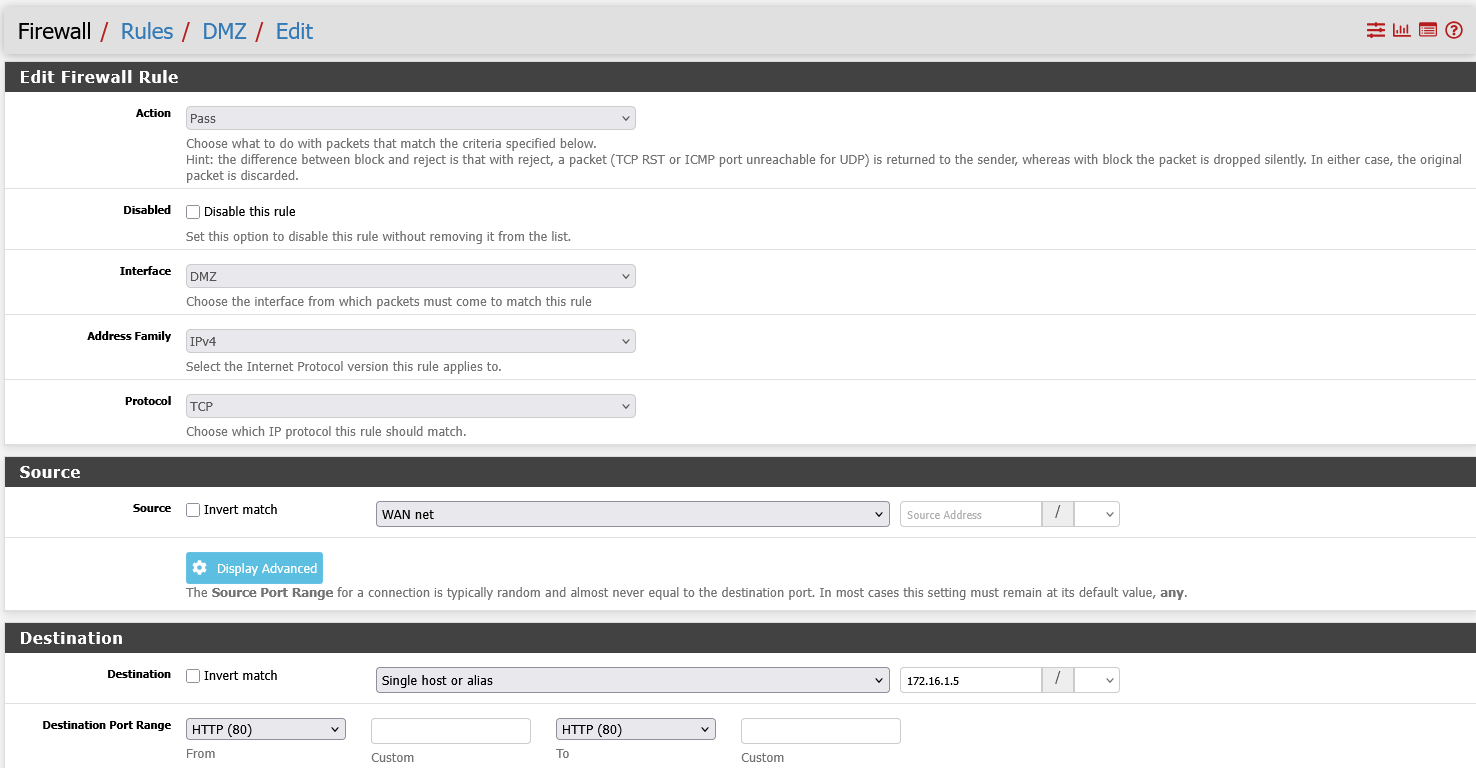
Task: Open the Destination type dropdown
Action: pos(632,679)
